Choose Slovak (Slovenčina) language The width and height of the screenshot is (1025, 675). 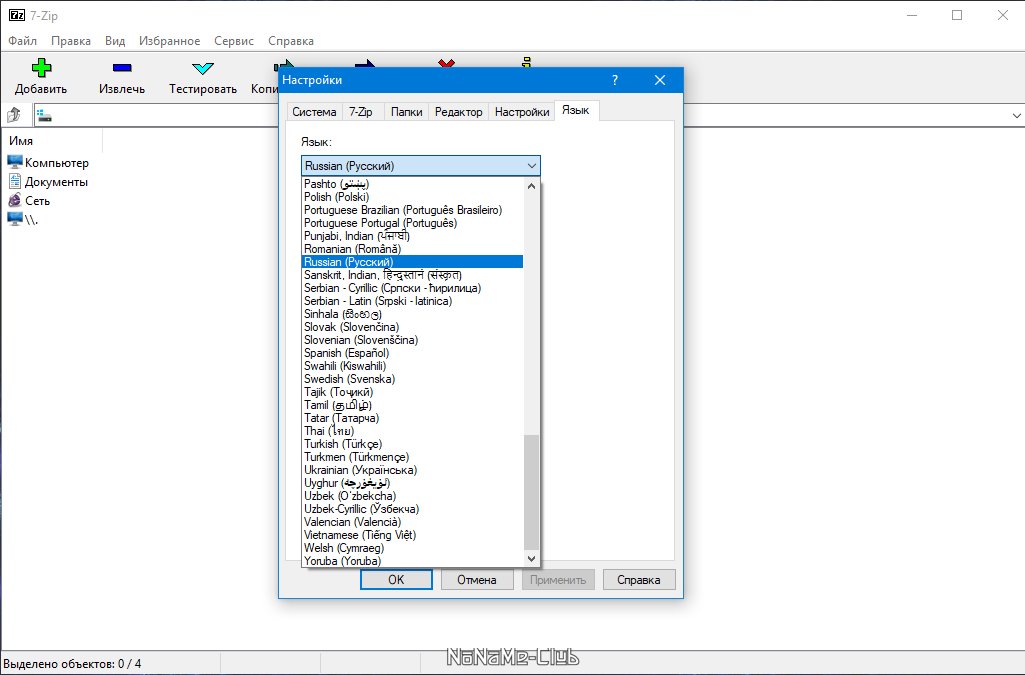pyautogui.click(x=412, y=327)
